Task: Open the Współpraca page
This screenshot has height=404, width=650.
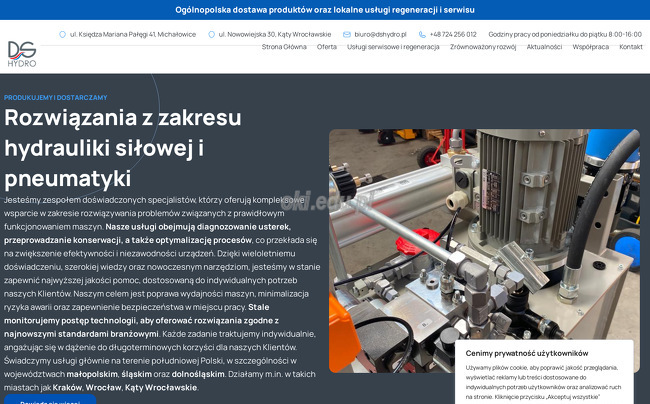Action: (591, 47)
